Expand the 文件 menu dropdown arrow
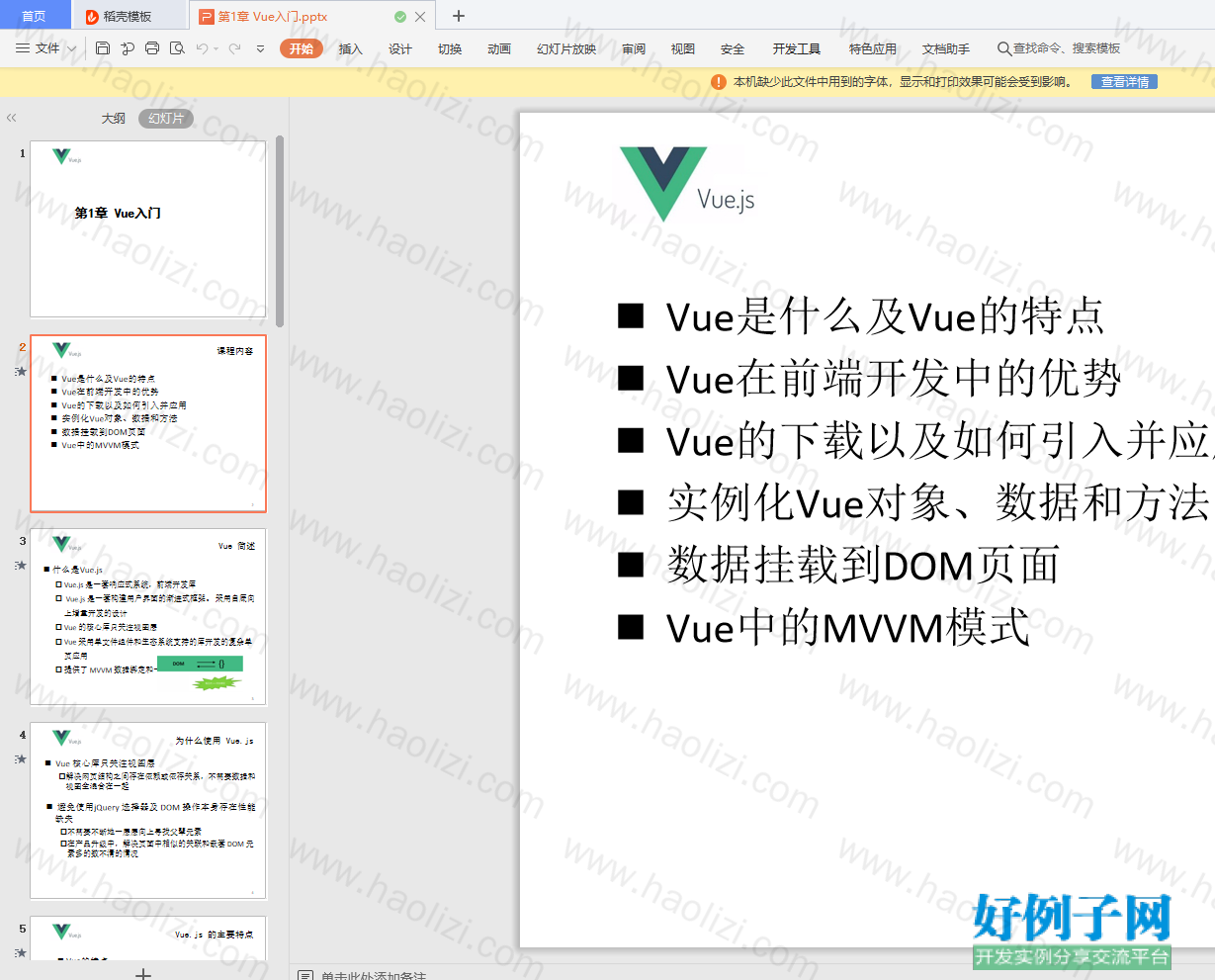The image size is (1215, 980). tap(71, 48)
